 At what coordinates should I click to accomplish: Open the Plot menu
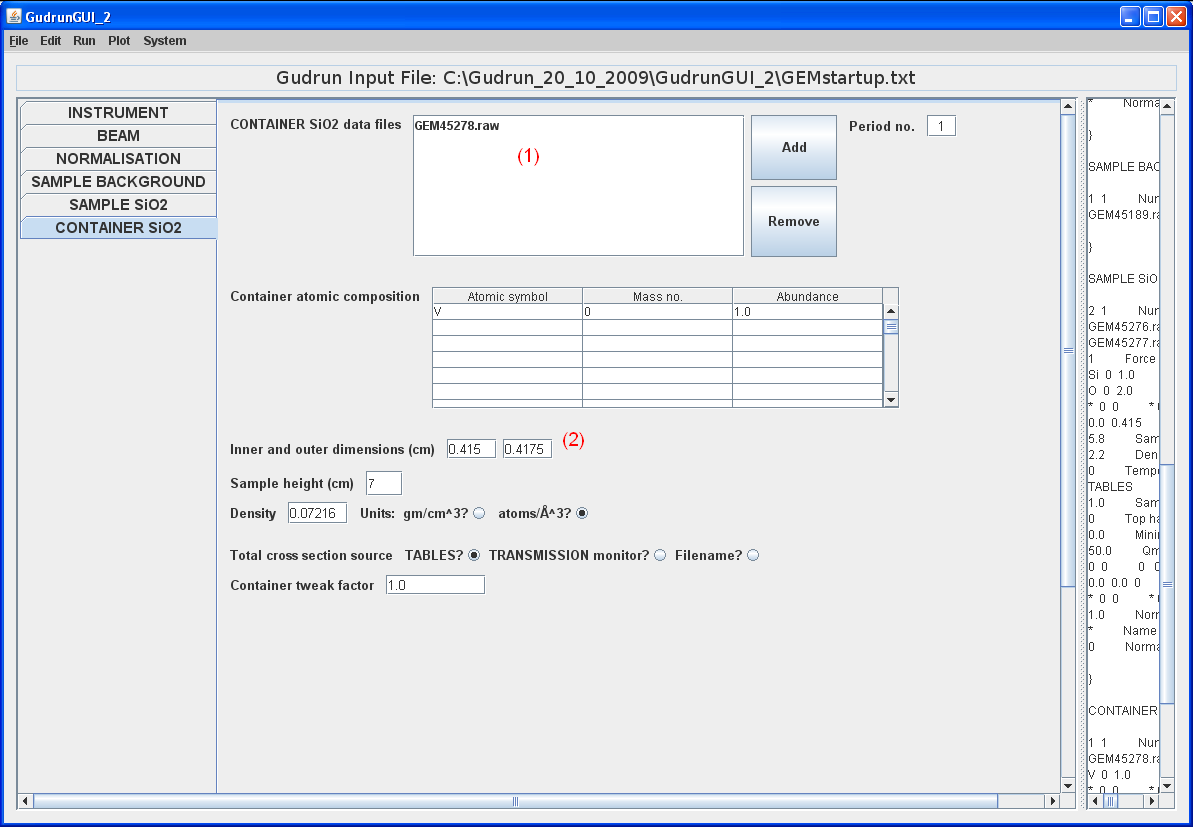pyautogui.click(x=119, y=41)
